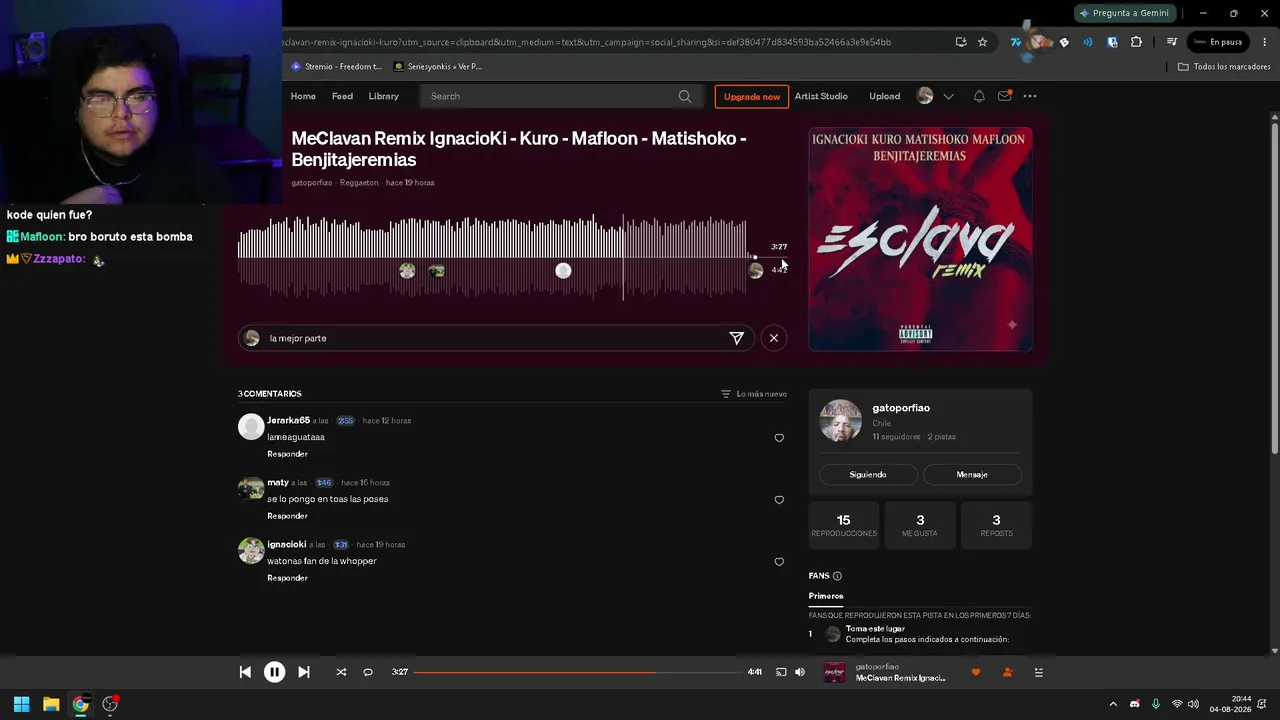
Task: Skip to the next track
Action: 304,672
